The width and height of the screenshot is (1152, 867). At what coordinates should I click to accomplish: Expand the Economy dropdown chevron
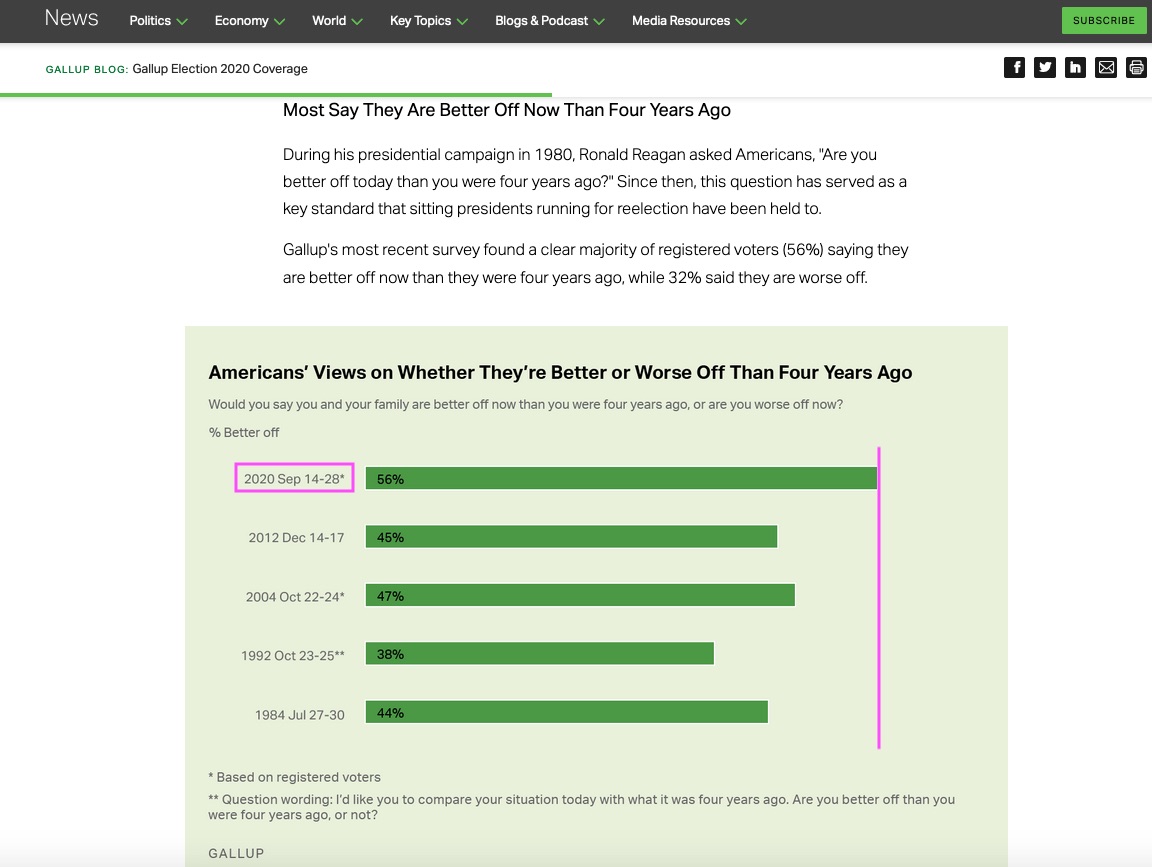point(279,22)
